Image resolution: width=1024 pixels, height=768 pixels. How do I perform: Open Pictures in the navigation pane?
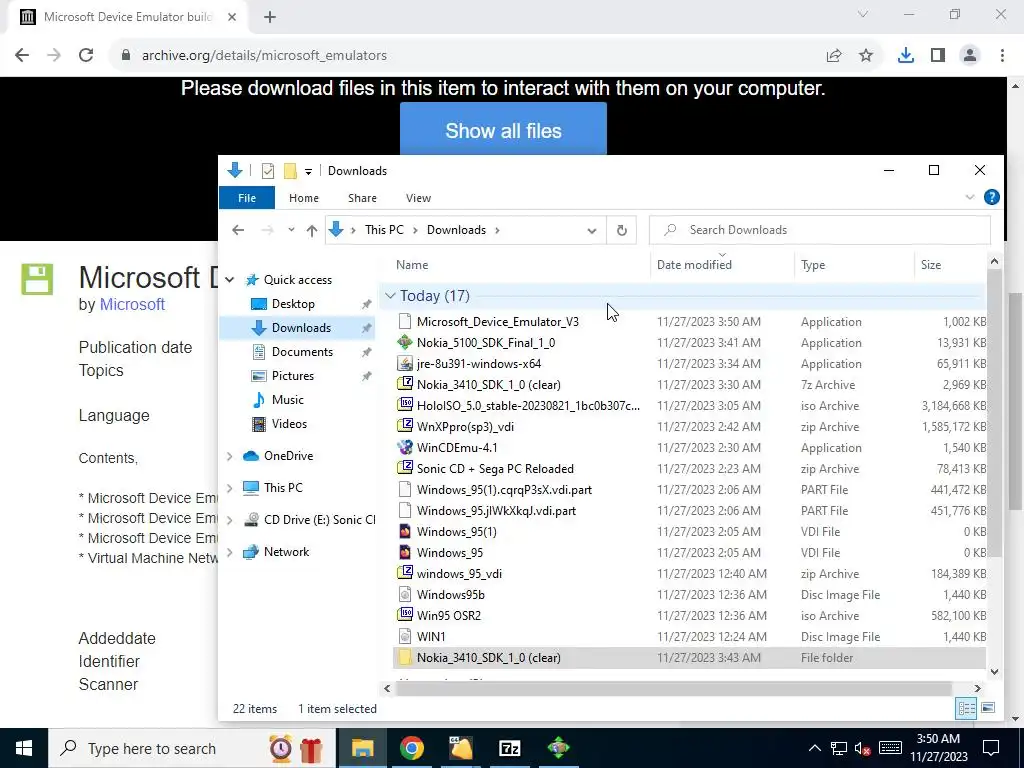[x=293, y=376]
